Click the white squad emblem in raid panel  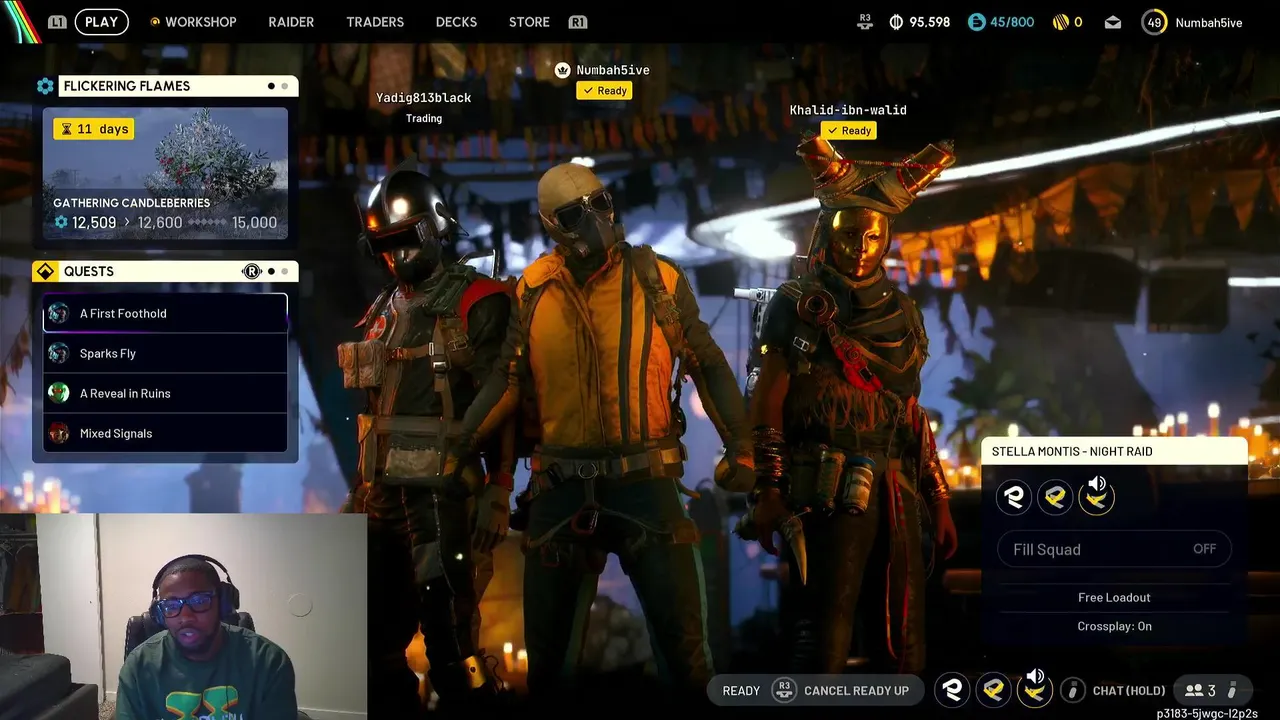point(1014,497)
